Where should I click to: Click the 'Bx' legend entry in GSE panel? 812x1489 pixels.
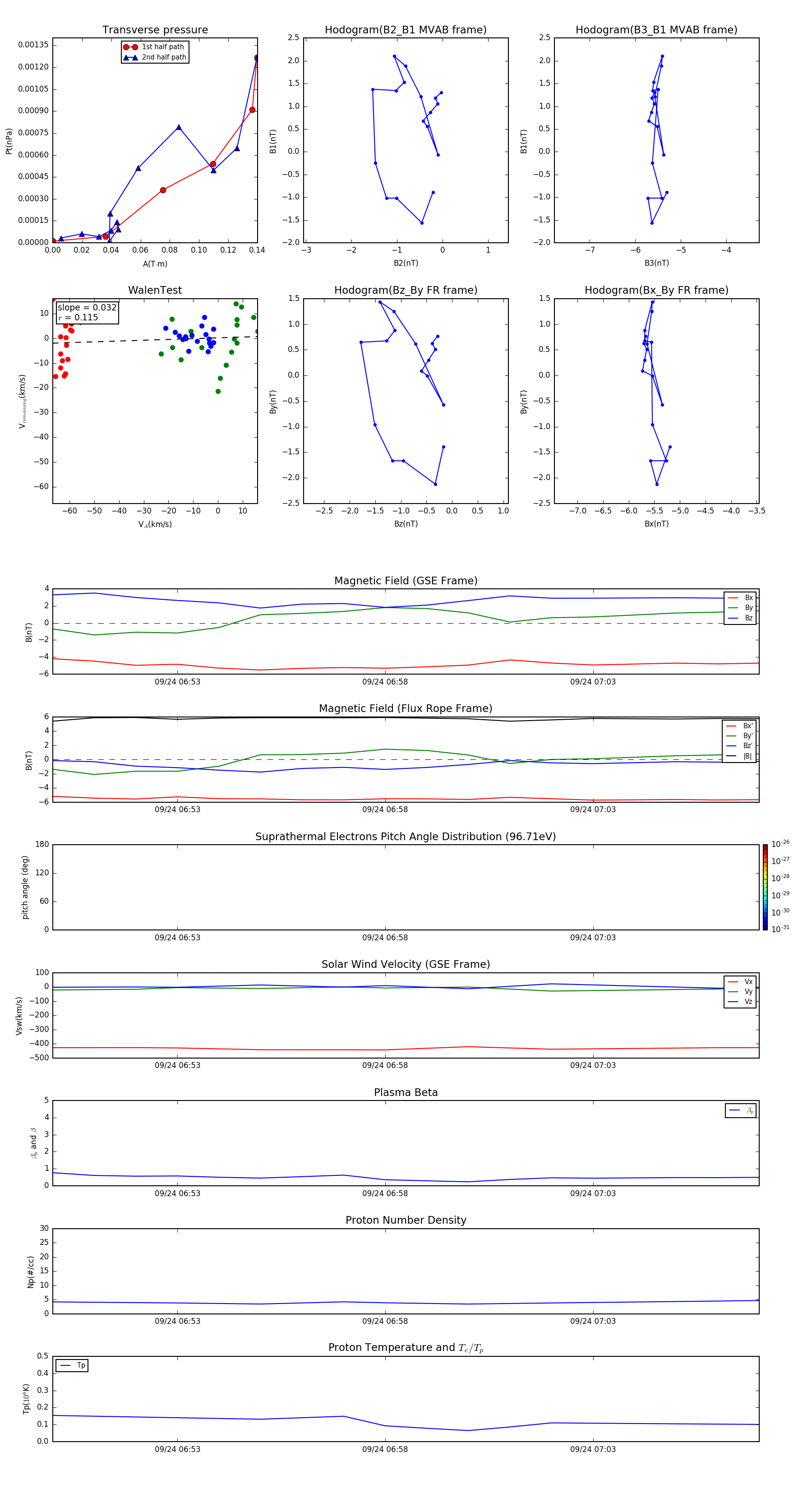[740, 598]
